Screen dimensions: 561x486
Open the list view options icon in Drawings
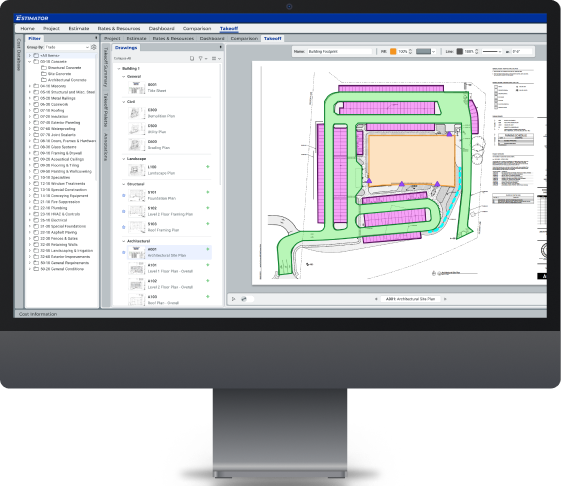pos(214,58)
